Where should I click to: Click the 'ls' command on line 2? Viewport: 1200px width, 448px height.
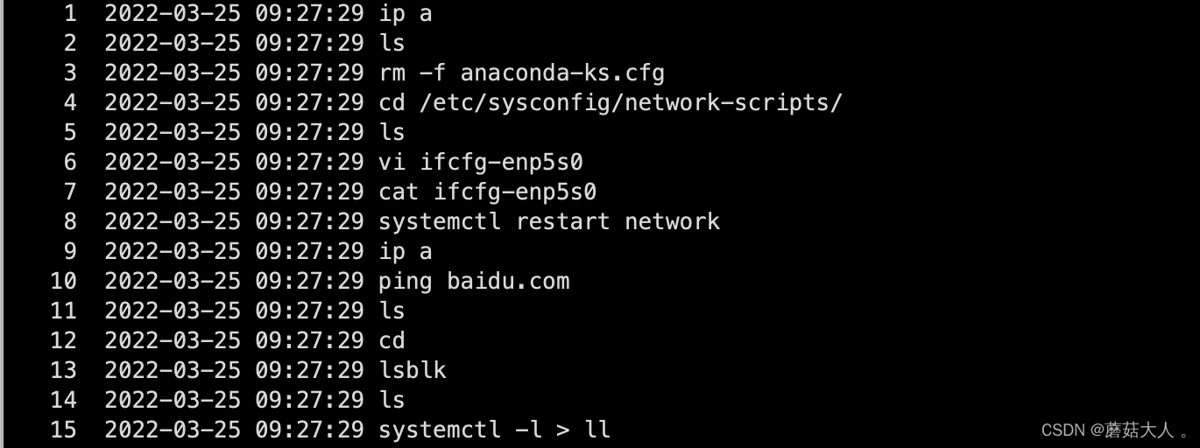click(x=392, y=44)
